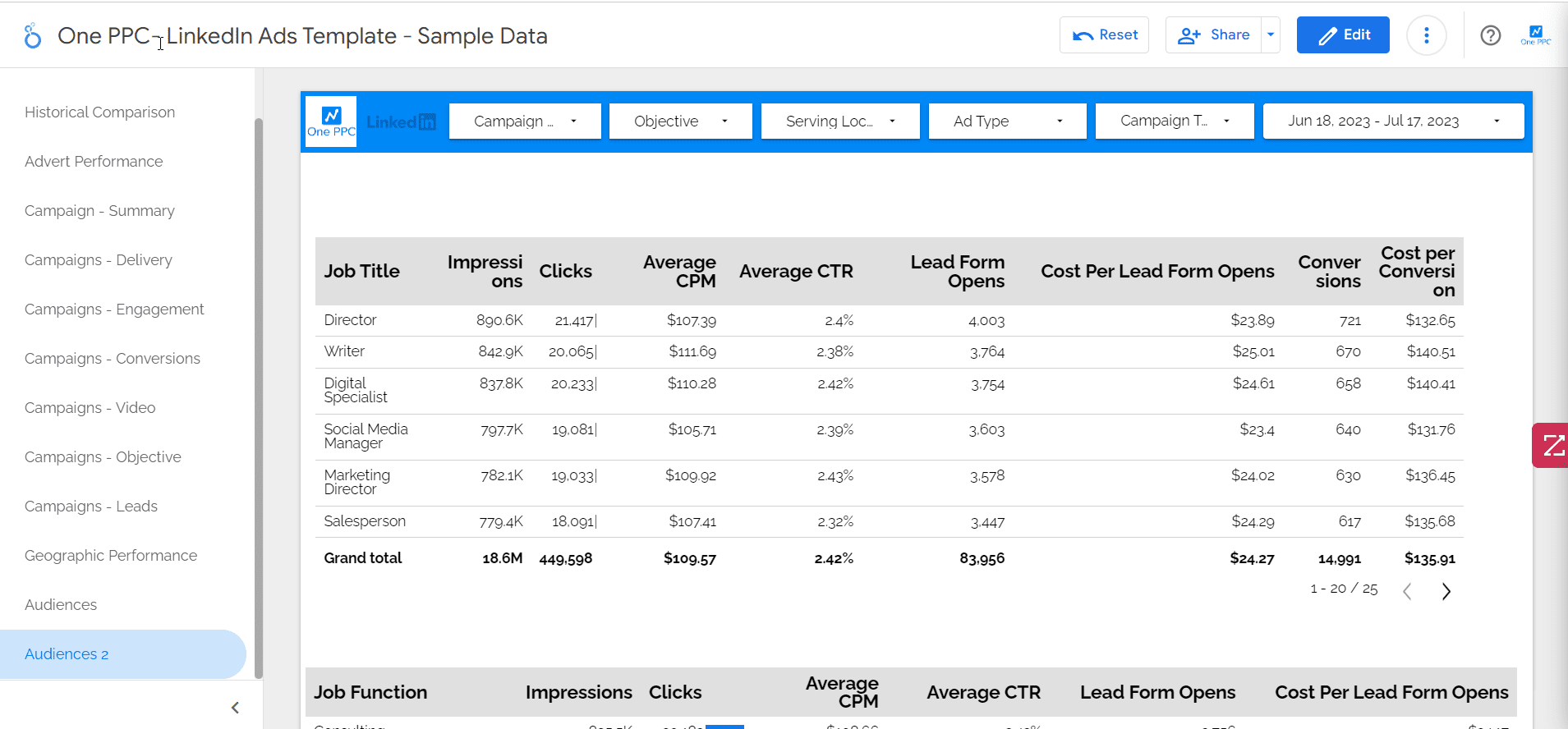Screen dimensions: 1568x729
Task: Click the 890.6K impressions cell
Action: click(x=499, y=320)
